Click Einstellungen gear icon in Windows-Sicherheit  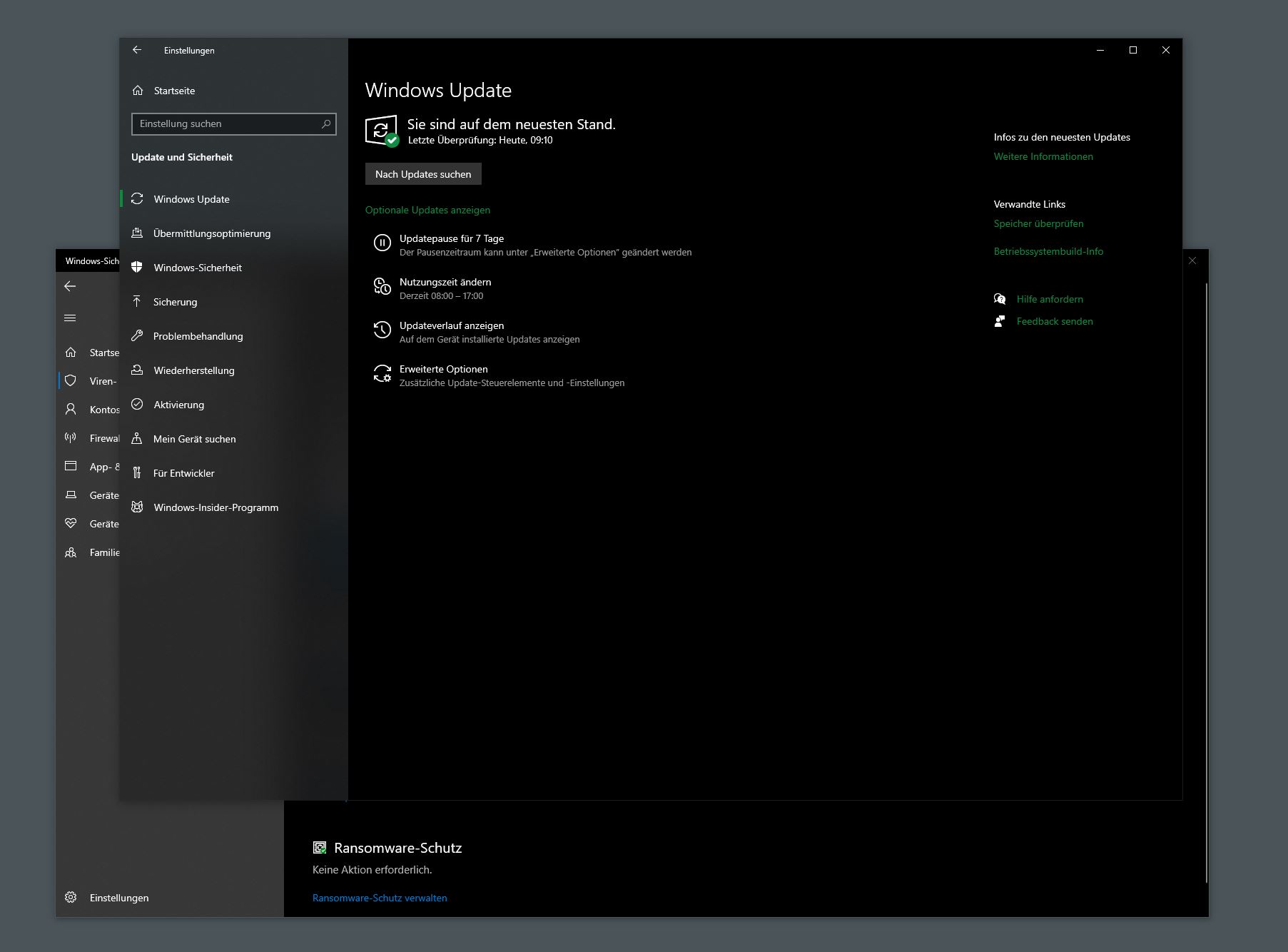(71, 898)
